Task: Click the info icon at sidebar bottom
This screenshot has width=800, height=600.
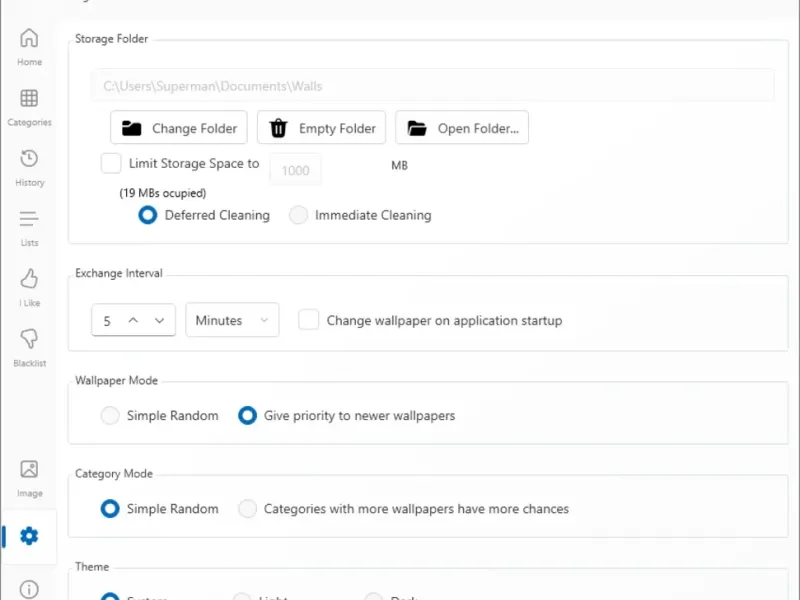Action: 29,589
